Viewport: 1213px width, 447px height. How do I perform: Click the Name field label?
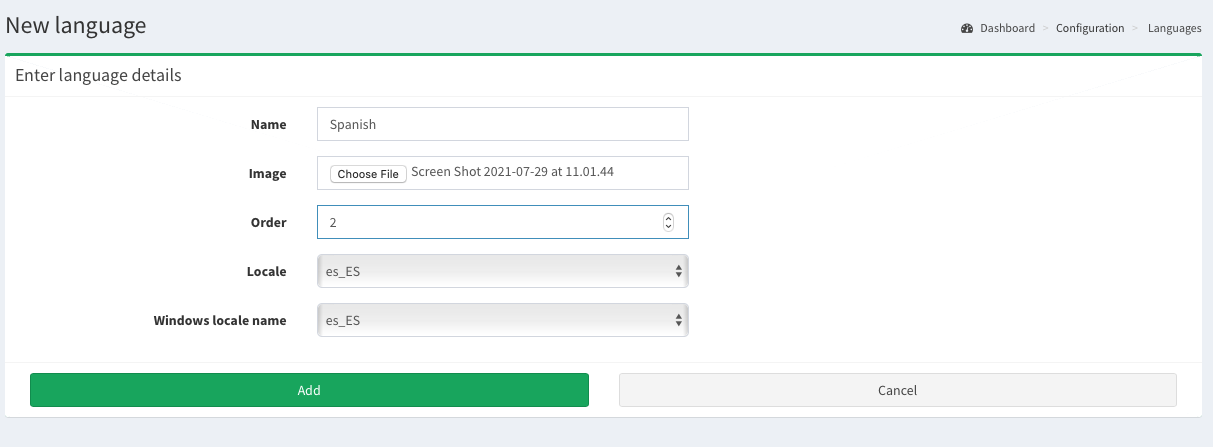[268, 125]
